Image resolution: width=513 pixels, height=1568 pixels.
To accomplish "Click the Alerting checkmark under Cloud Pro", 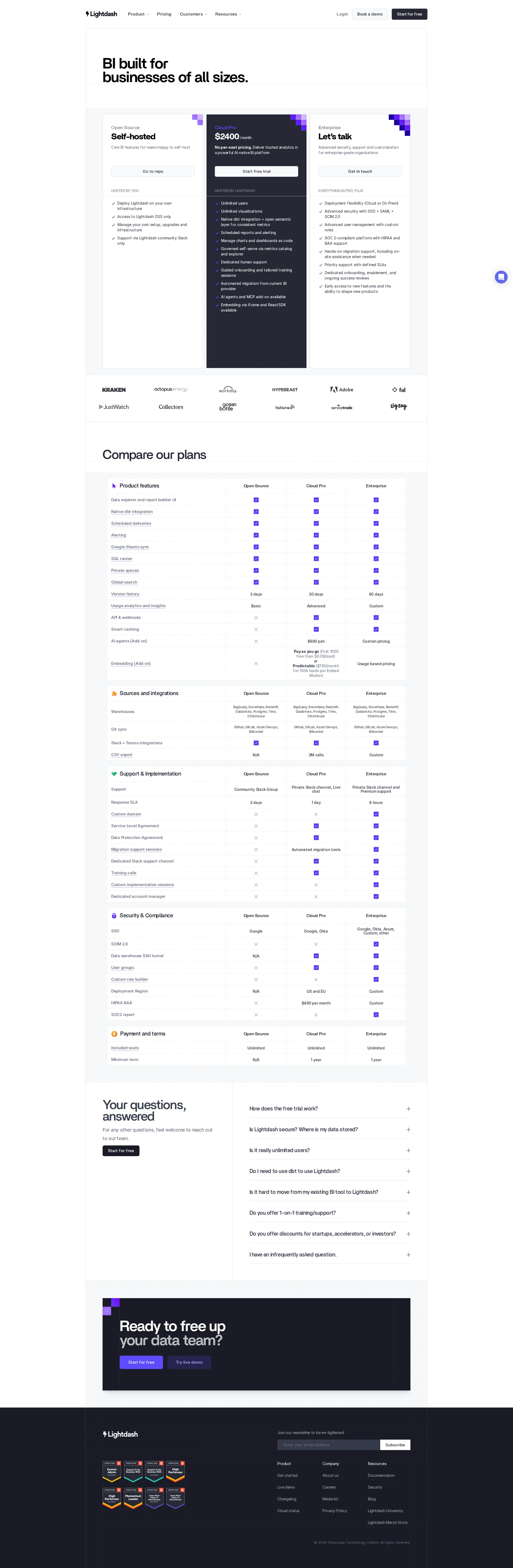I will coord(316,535).
